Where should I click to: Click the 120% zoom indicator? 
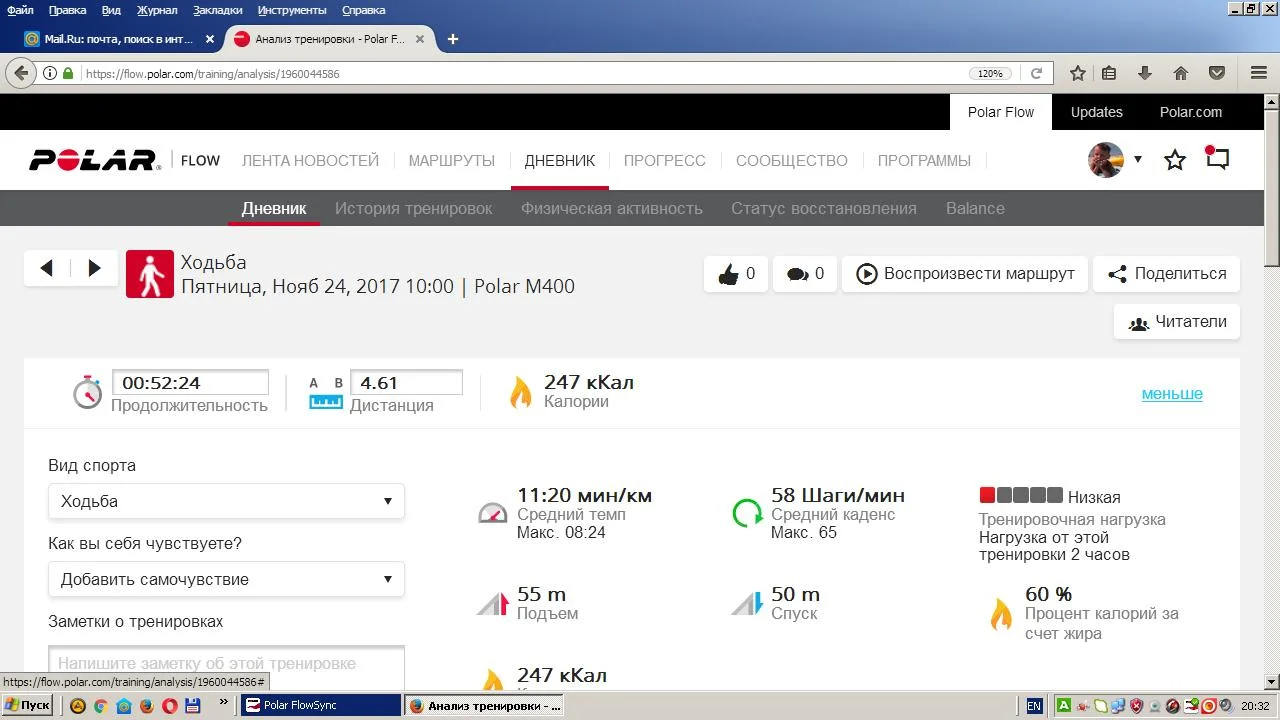click(990, 73)
